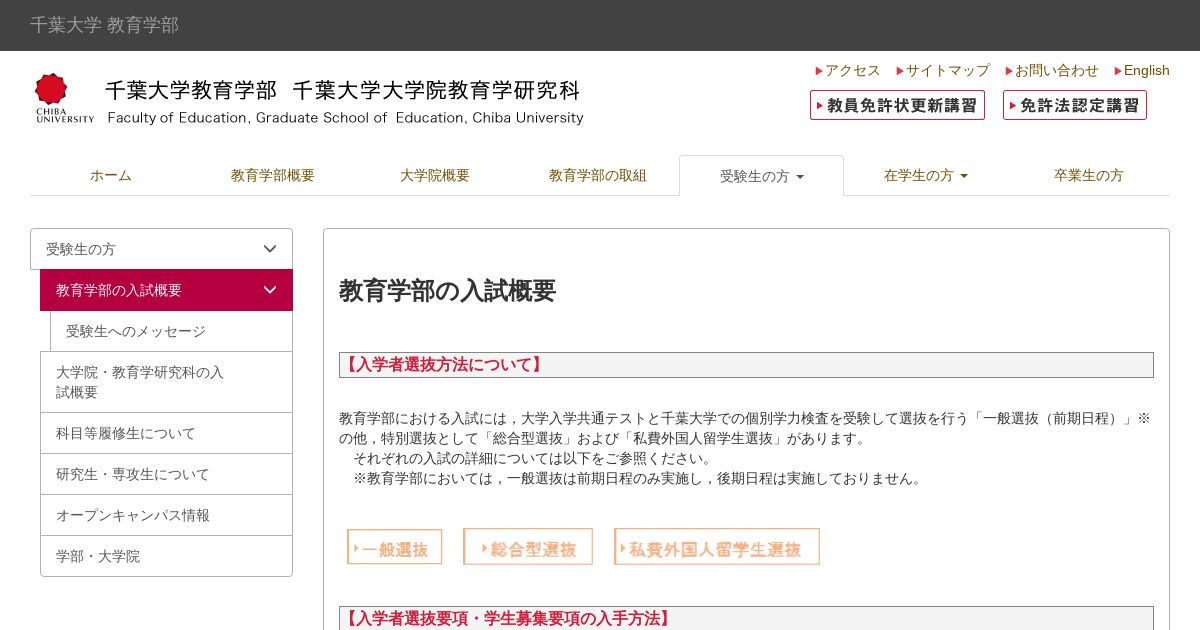
Task: Expand the 受験生の方 navigation dropdown
Action: [762, 176]
